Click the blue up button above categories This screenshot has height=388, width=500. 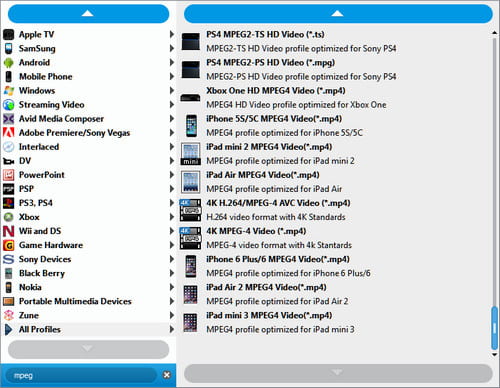[88, 14]
